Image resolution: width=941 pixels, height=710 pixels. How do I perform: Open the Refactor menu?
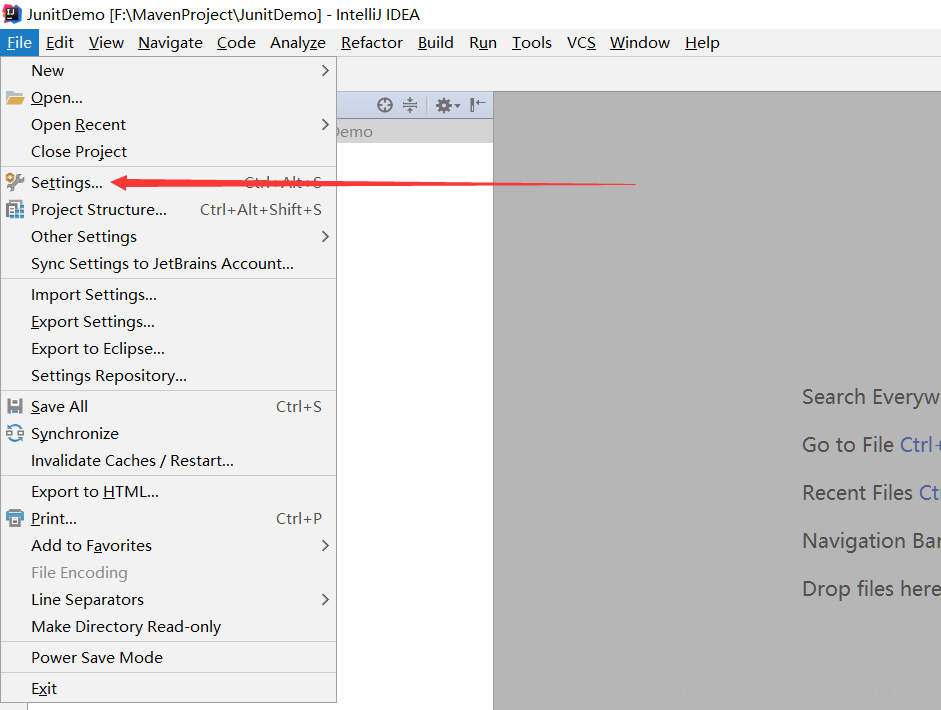(371, 43)
